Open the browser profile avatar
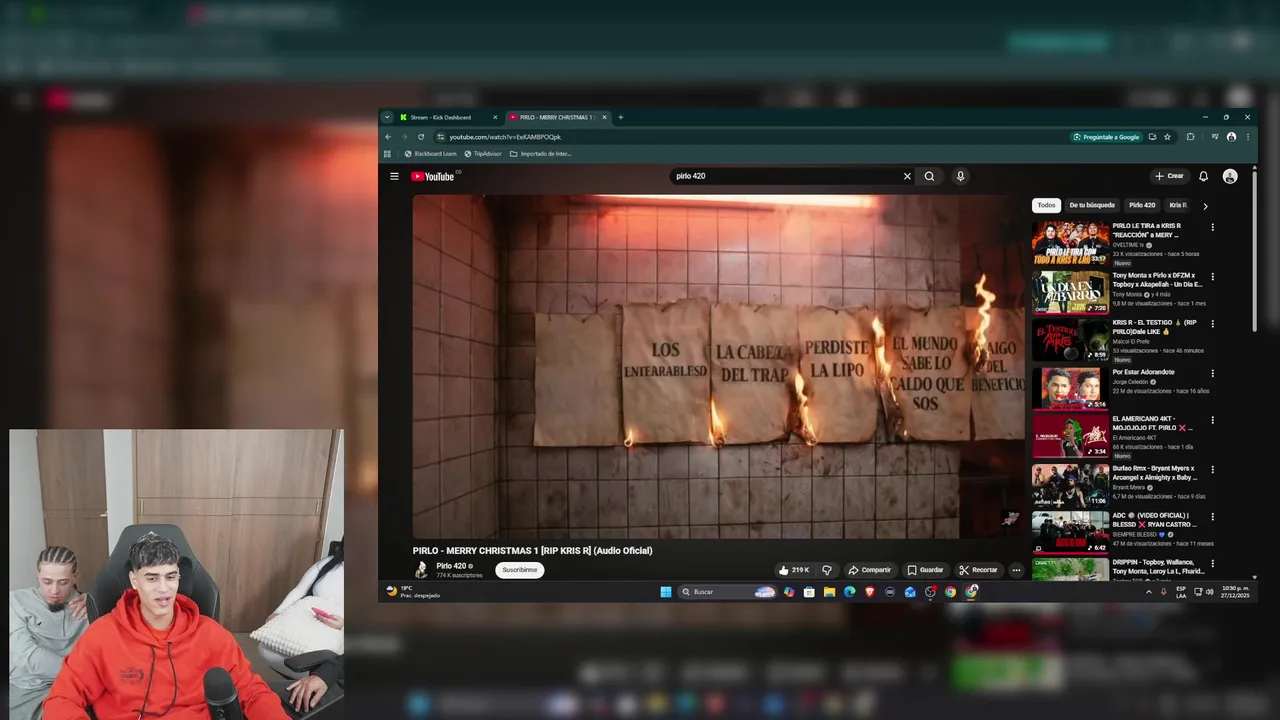This screenshot has width=1280, height=720. [x=1231, y=137]
